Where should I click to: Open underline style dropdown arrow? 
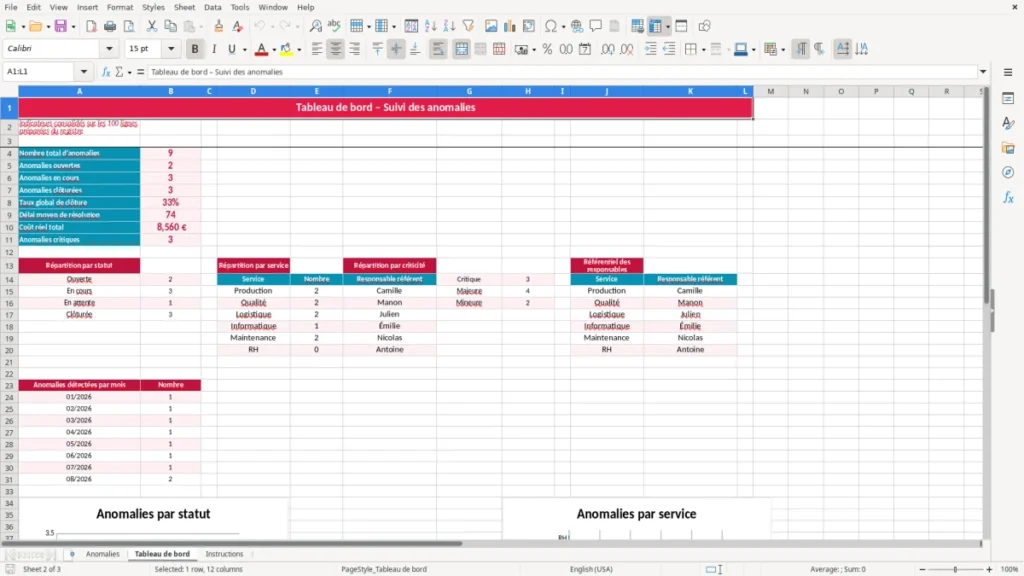(244, 50)
